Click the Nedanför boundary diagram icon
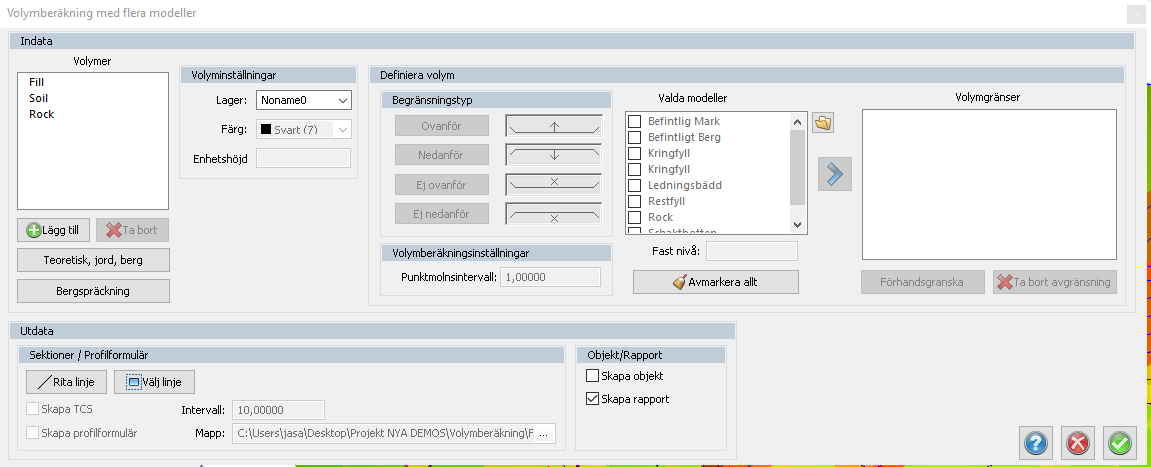The image size is (1151, 467). pos(553,155)
